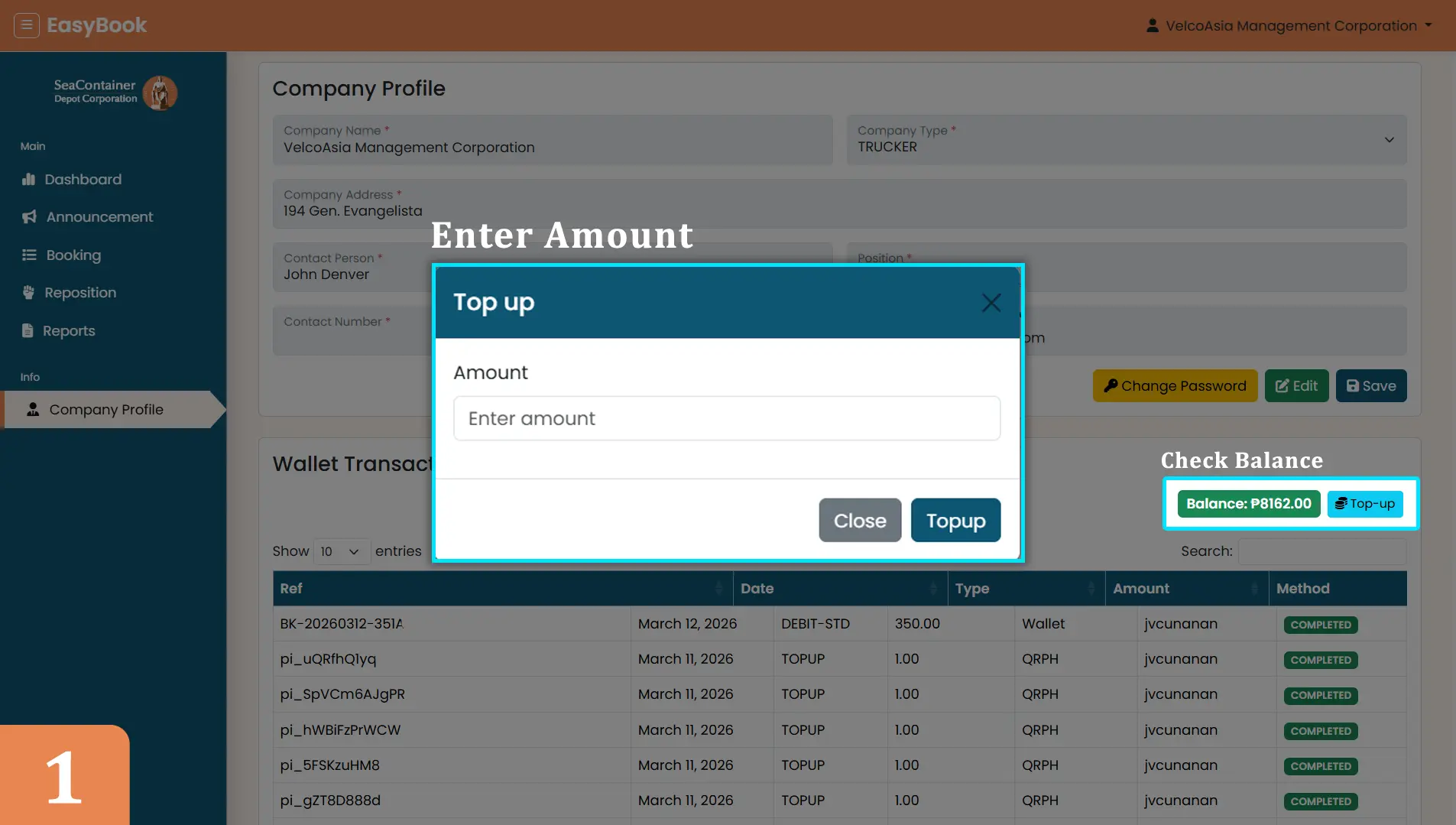Click the Change Password key button
The image size is (1456, 825).
1175,386
